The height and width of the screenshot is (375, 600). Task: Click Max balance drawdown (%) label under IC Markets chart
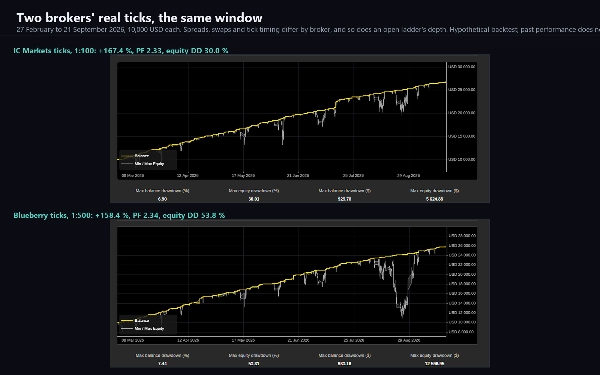(163, 191)
